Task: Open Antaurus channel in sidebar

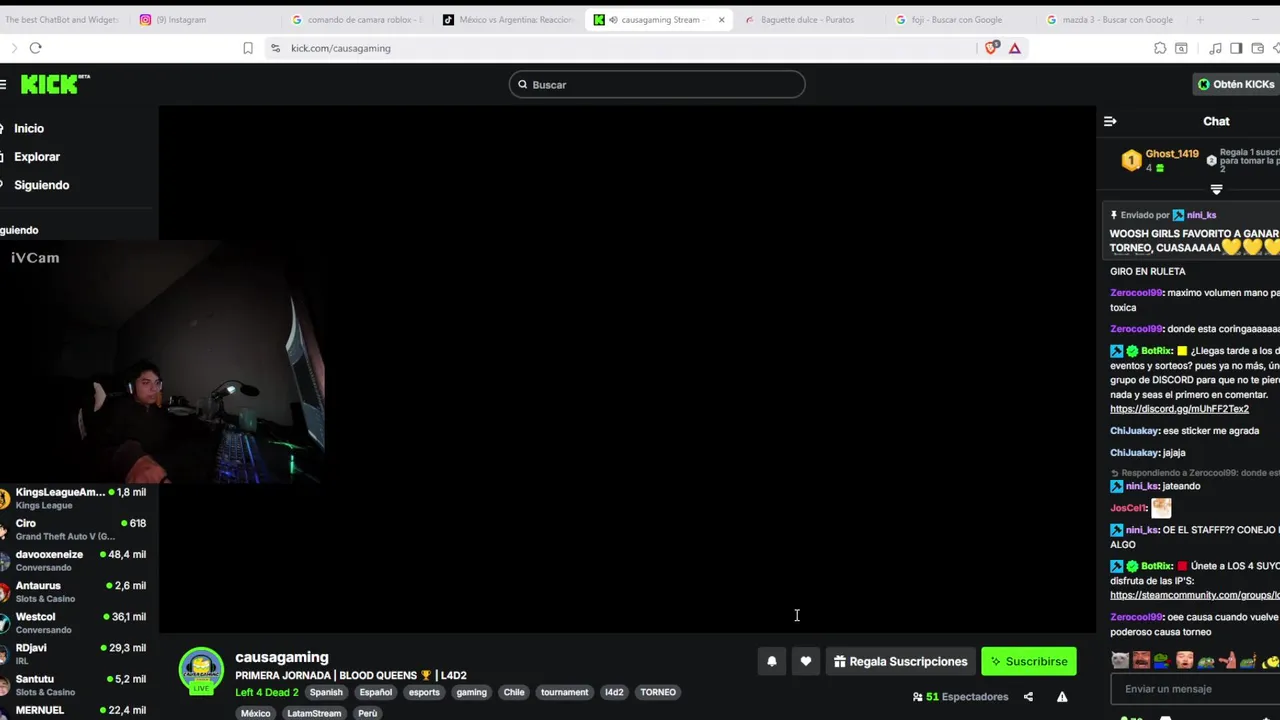Action: 77,591
